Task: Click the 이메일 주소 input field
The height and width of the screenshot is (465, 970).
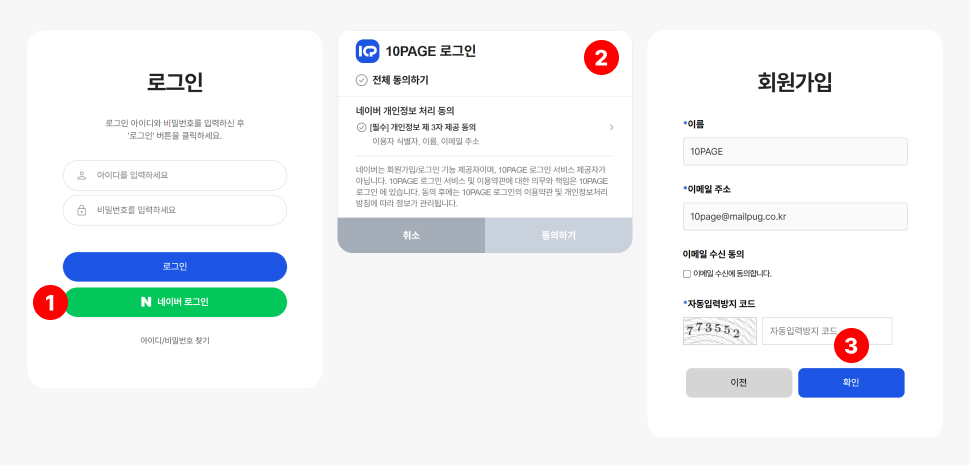Action: pyautogui.click(x=794, y=216)
